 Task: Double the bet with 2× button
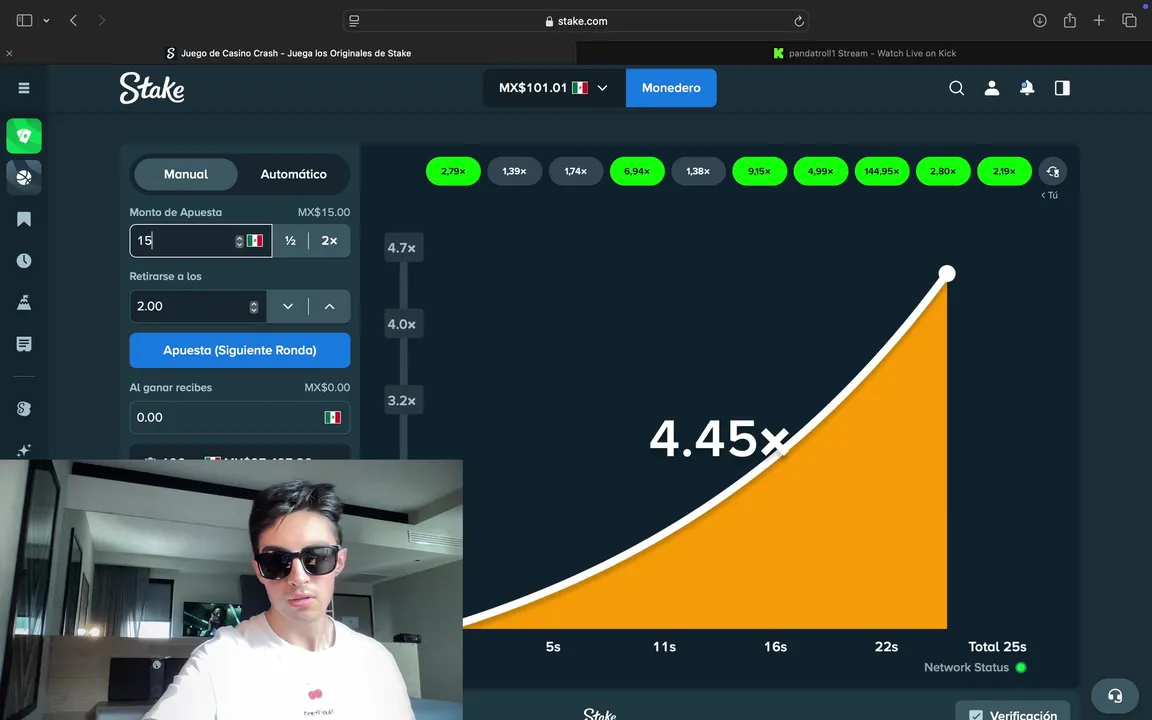tap(329, 241)
